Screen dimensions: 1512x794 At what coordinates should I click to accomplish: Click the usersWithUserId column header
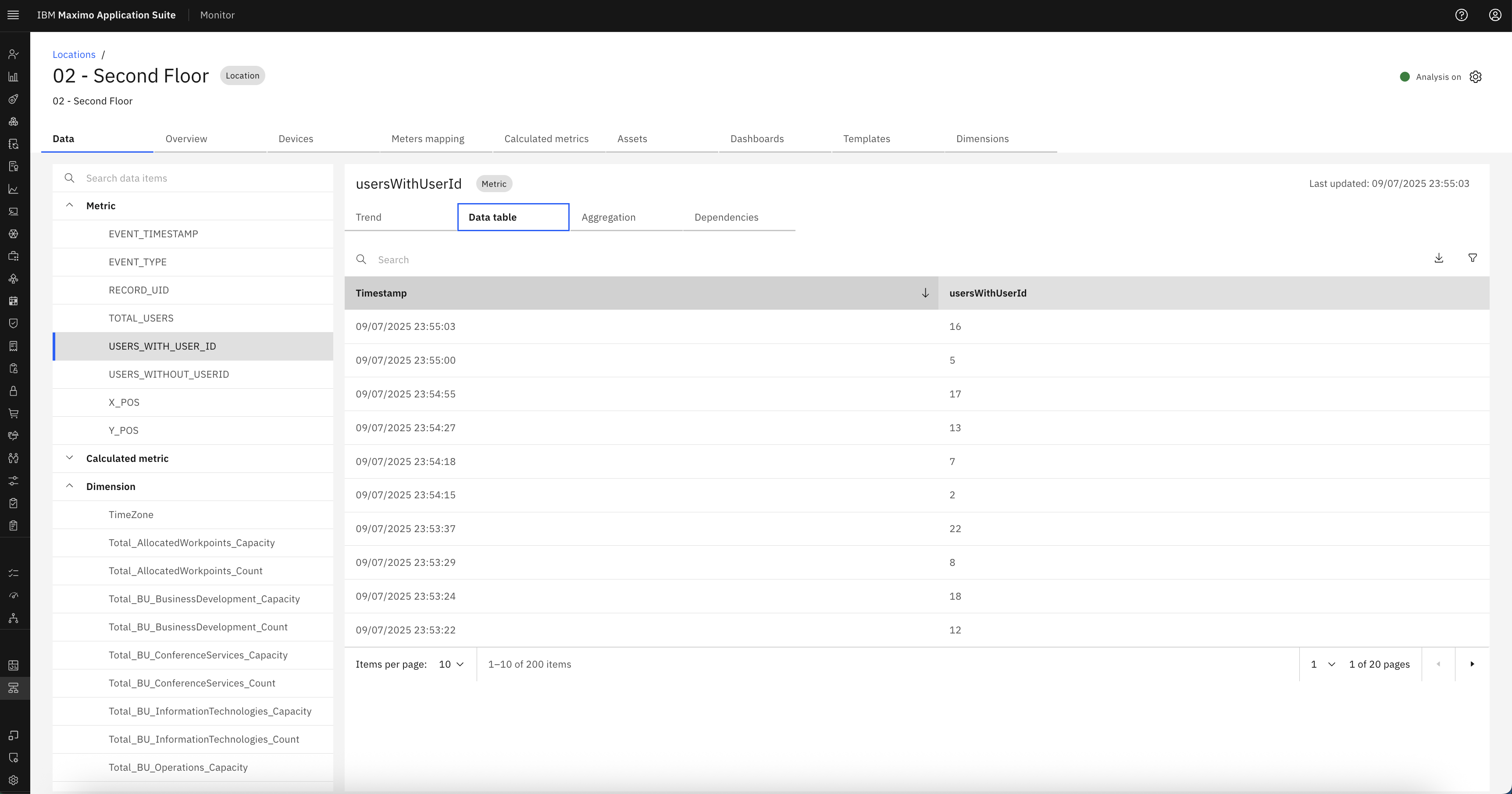click(x=1214, y=293)
